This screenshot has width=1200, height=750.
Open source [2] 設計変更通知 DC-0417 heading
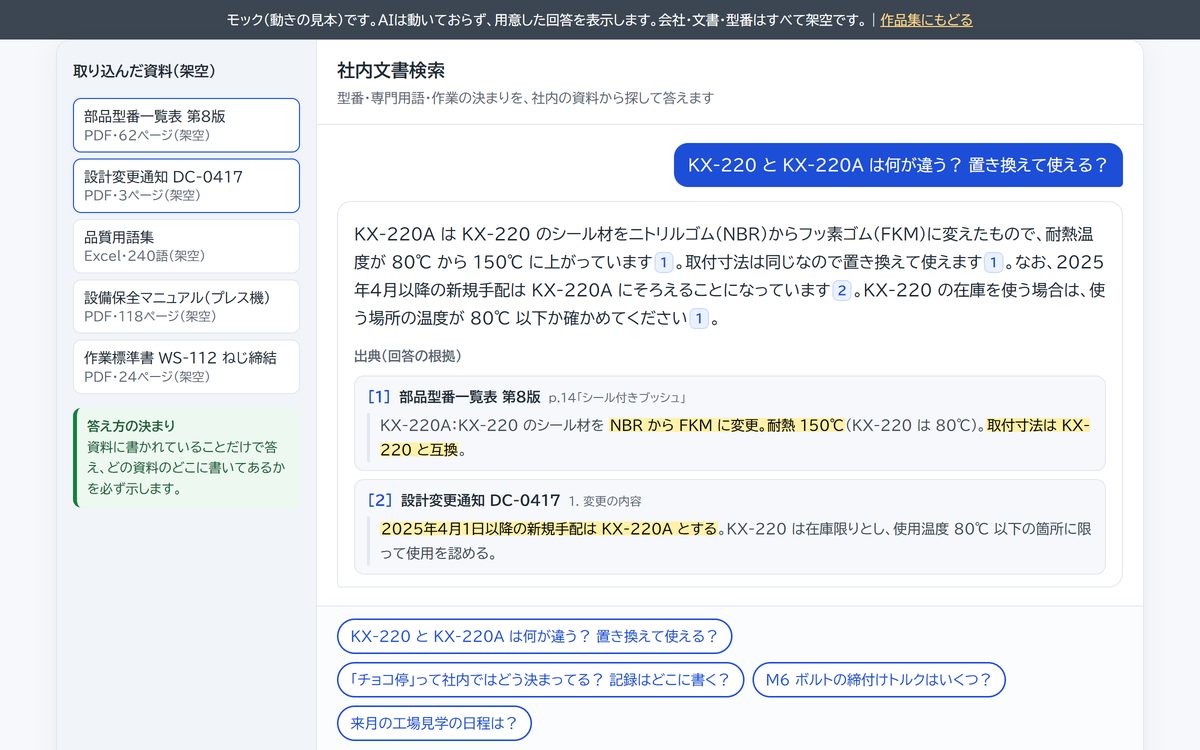(464, 500)
